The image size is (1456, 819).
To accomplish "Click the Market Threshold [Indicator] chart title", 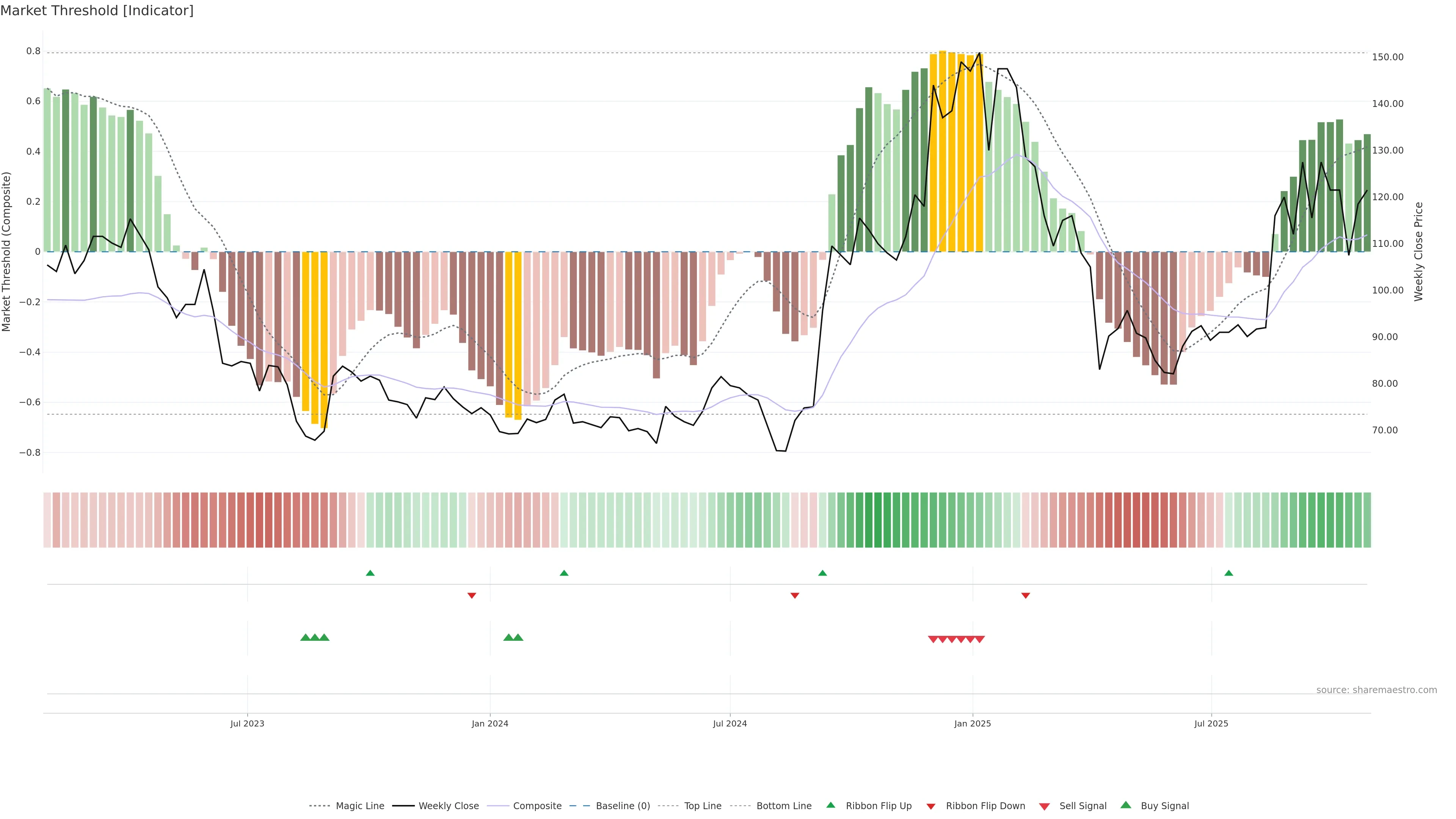I will click(97, 11).
